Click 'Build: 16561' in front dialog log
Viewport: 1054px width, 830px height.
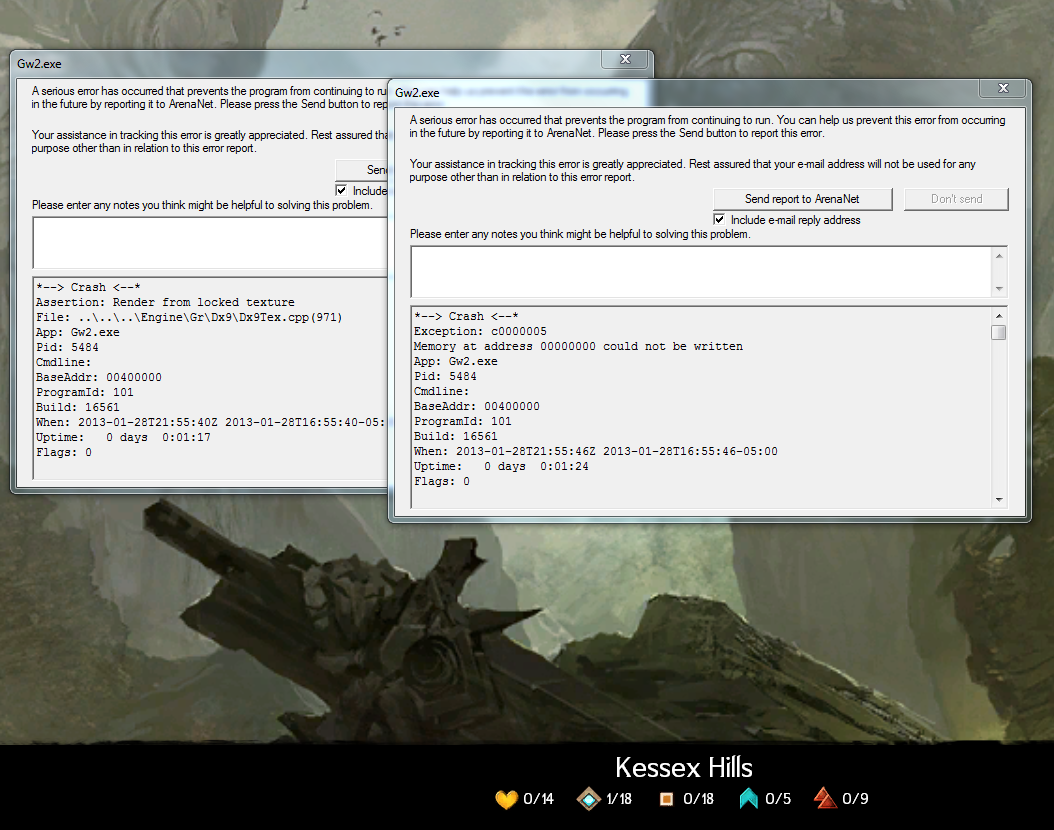[x=456, y=436]
